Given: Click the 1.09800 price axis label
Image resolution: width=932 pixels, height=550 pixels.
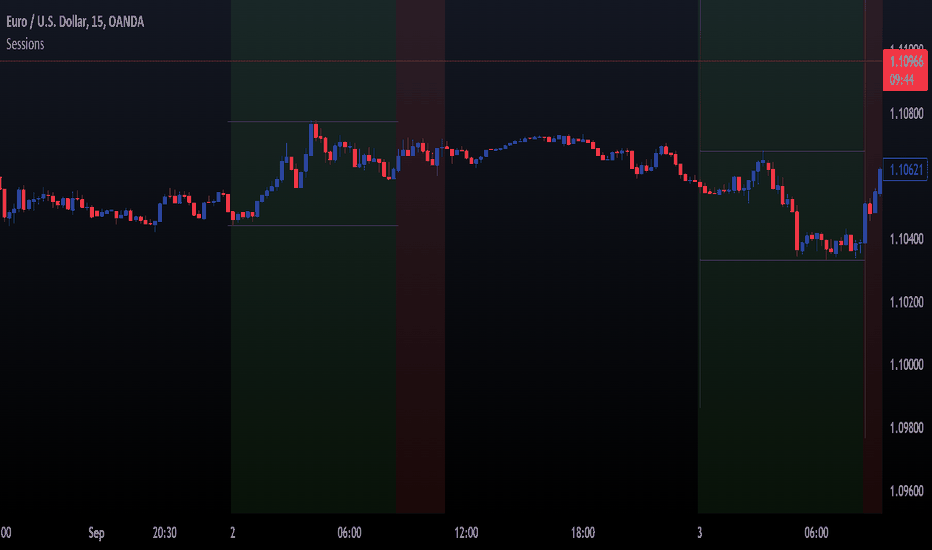Looking at the screenshot, I should [906, 428].
